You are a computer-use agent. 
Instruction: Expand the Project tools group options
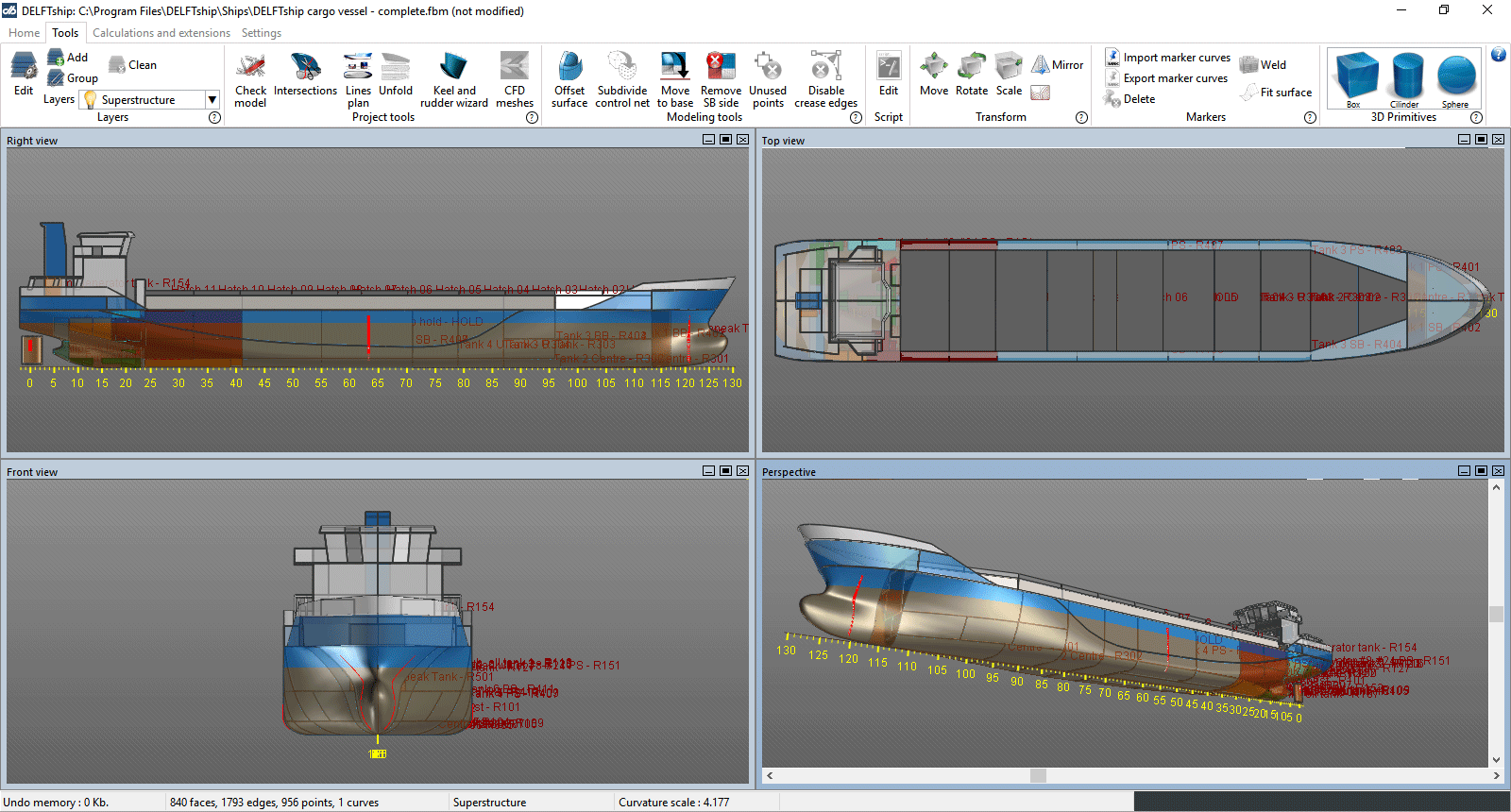(x=532, y=118)
